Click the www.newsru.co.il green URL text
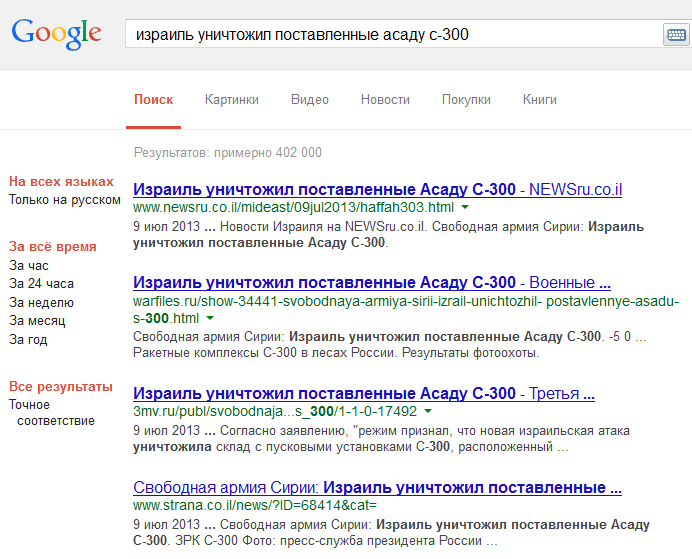 (293, 207)
